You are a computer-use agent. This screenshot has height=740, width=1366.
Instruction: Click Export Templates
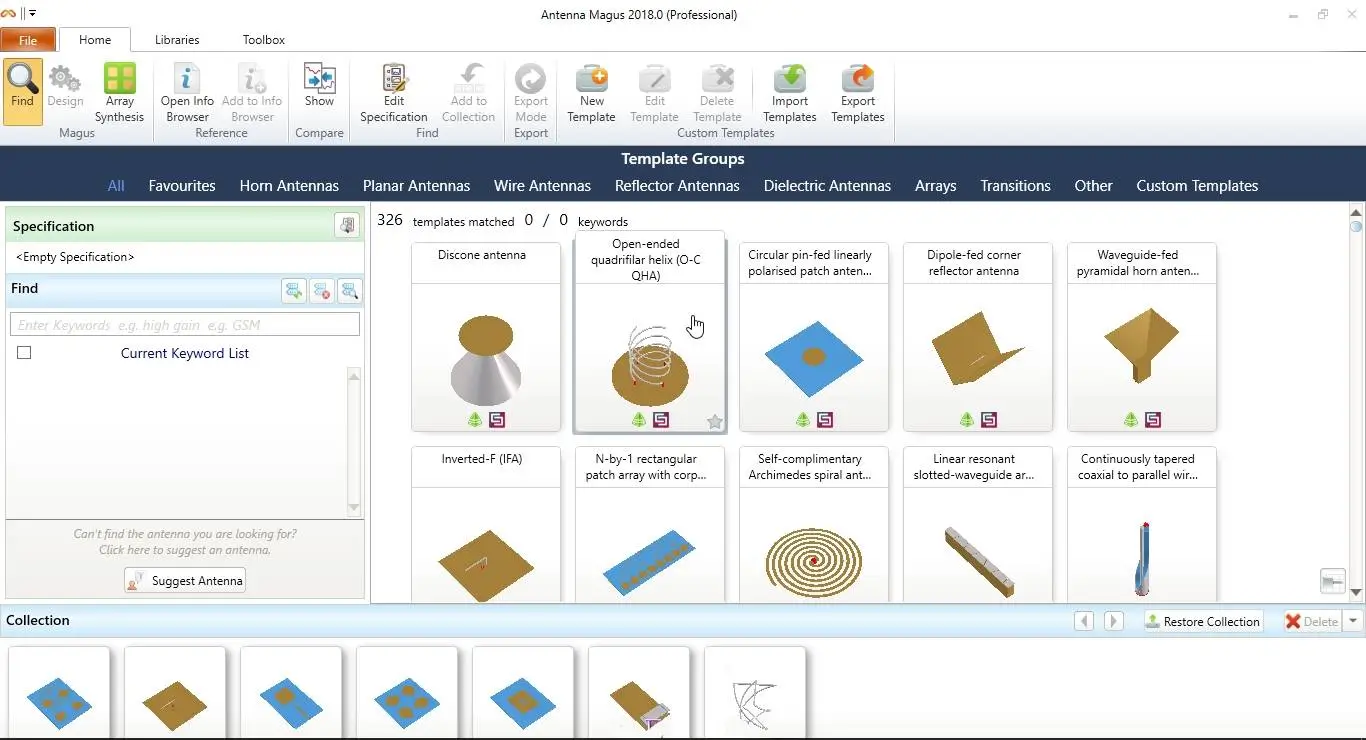(x=858, y=92)
